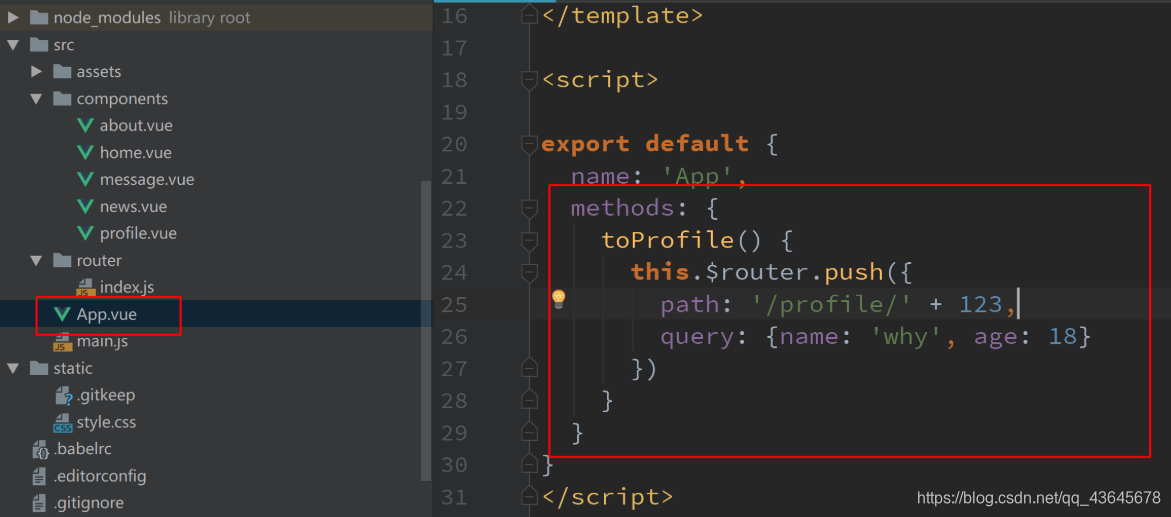Viewport: 1171px width, 517px height.
Task: Fold the script block on line 18
Action: tap(529, 80)
